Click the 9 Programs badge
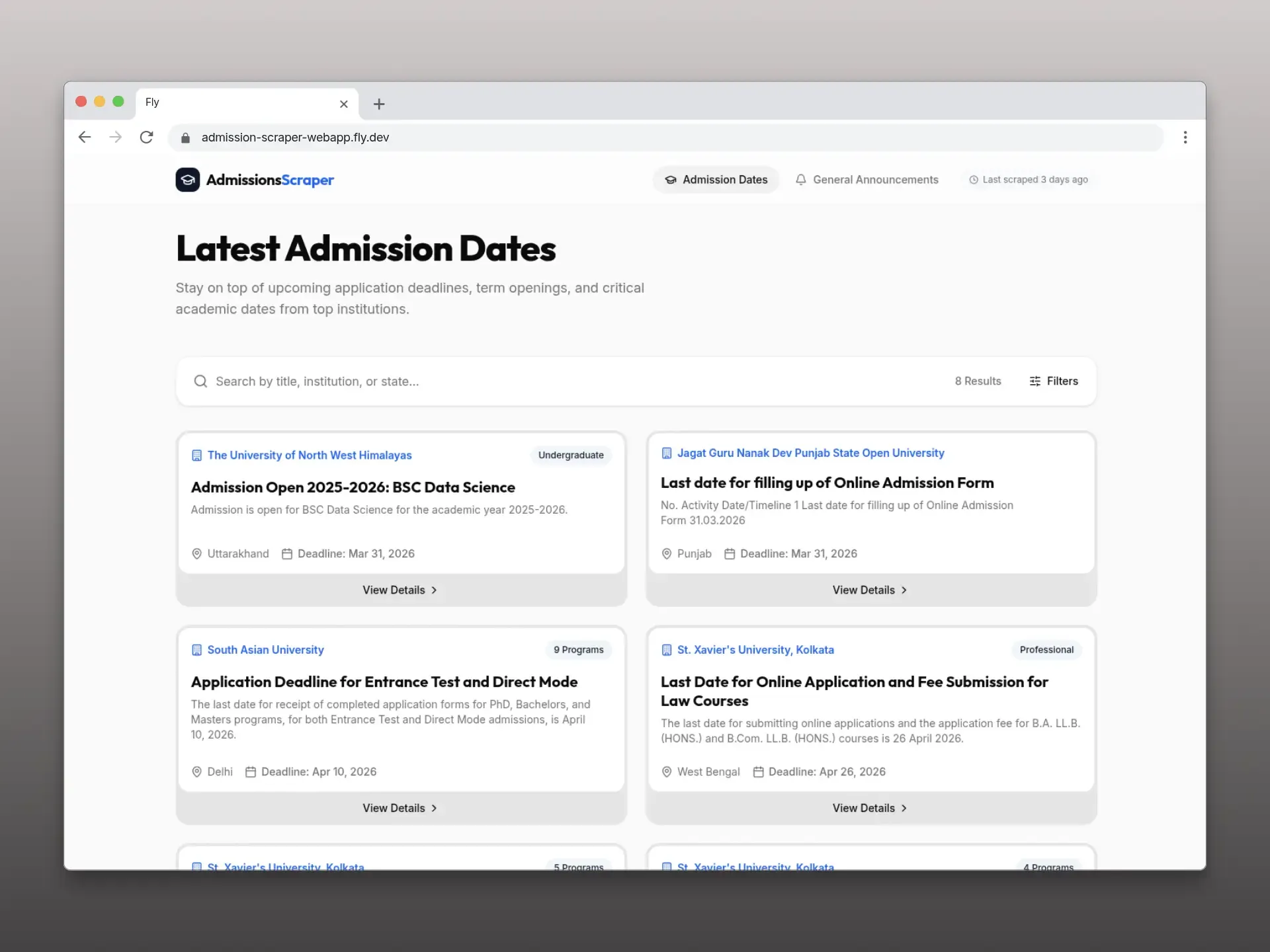The width and height of the screenshot is (1270, 952). [579, 650]
